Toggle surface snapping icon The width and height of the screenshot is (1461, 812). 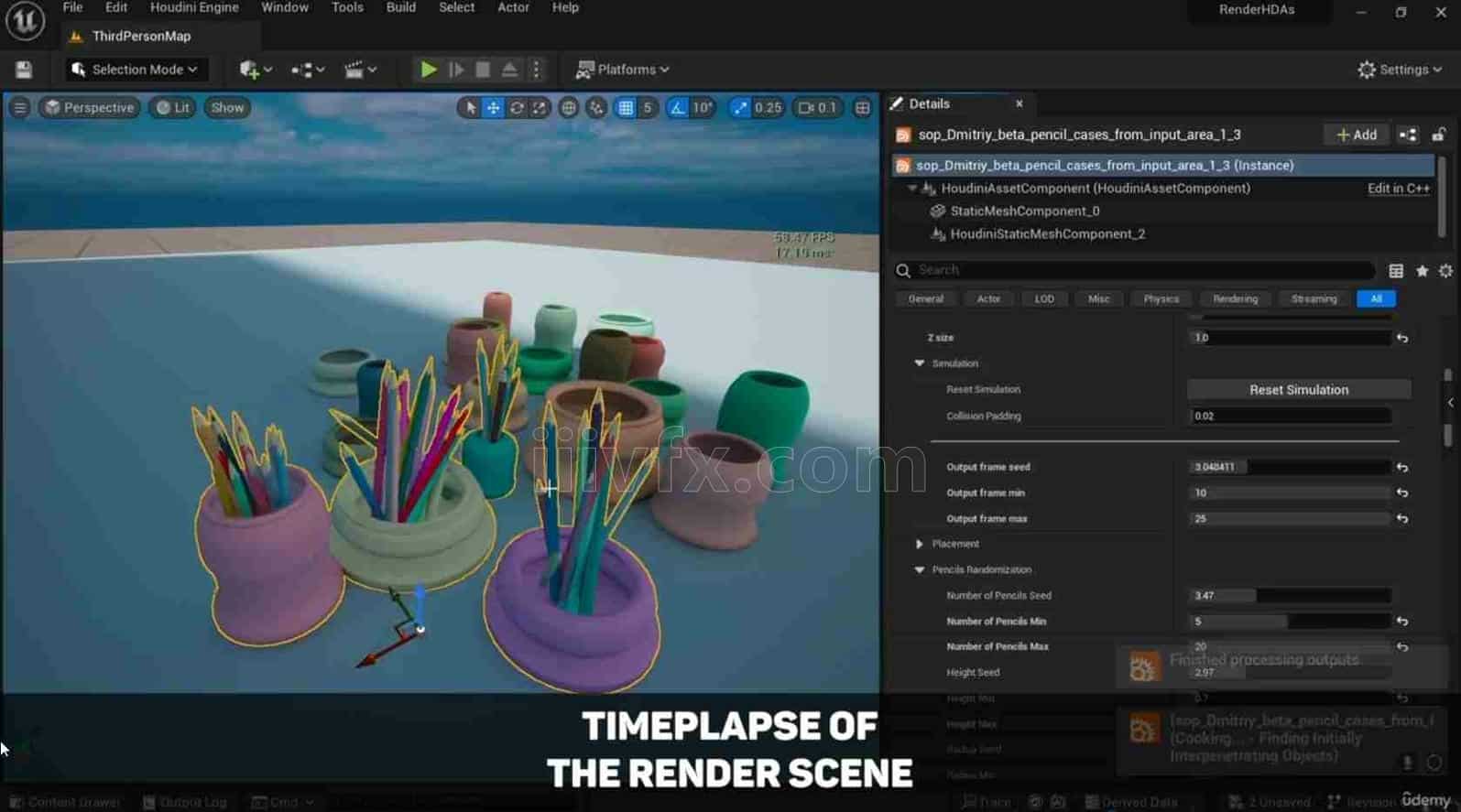597,108
